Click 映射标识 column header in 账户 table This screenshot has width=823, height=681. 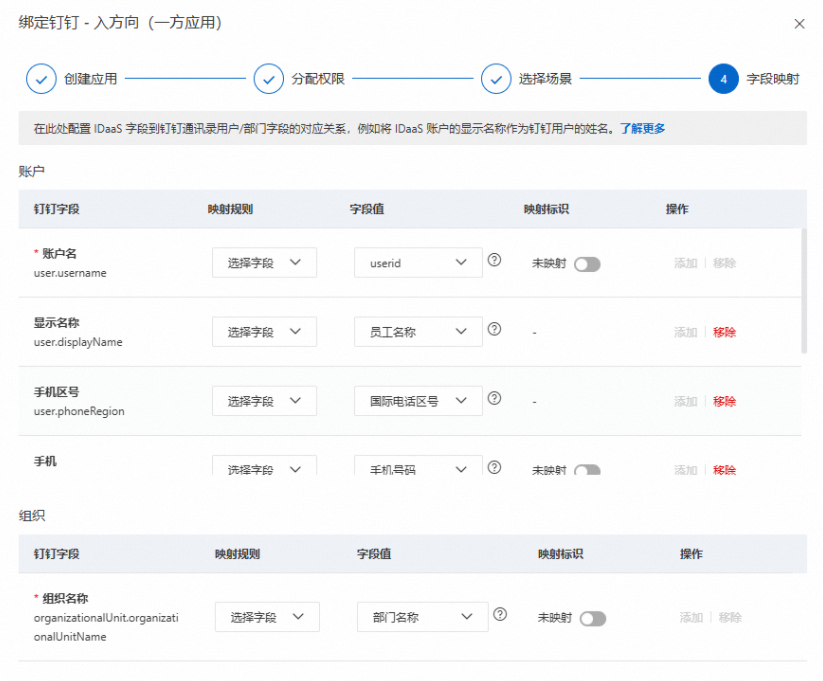[546, 209]
